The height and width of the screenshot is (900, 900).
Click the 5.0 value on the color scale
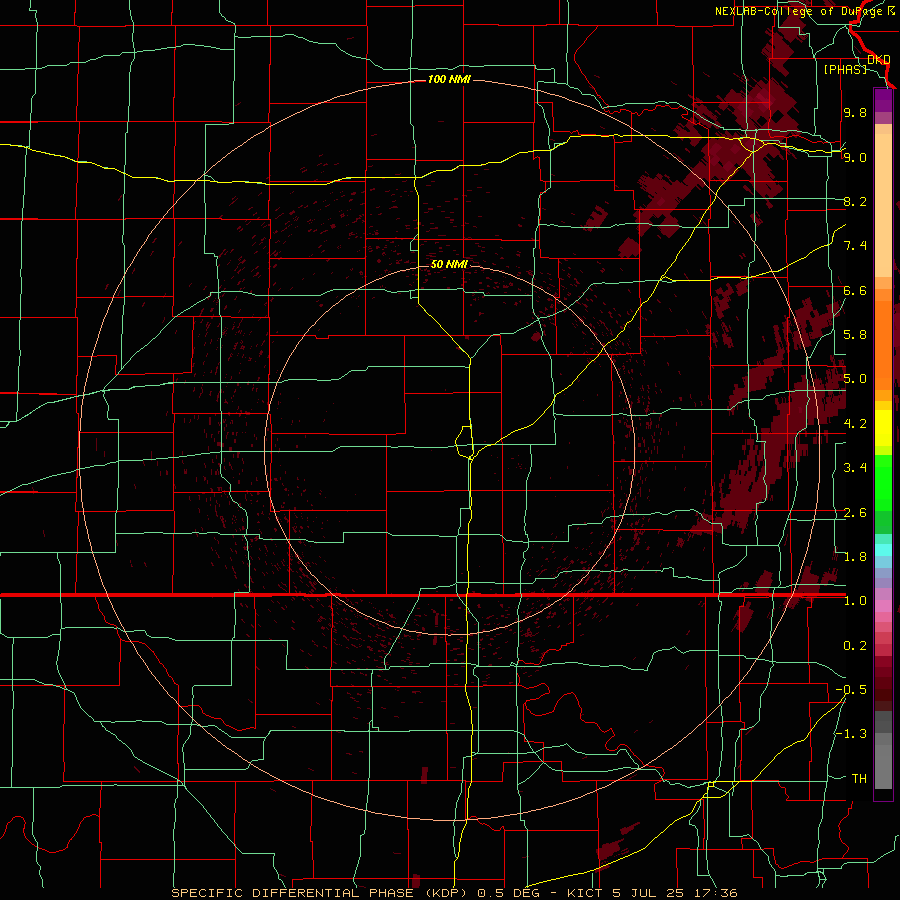[855, 379]
